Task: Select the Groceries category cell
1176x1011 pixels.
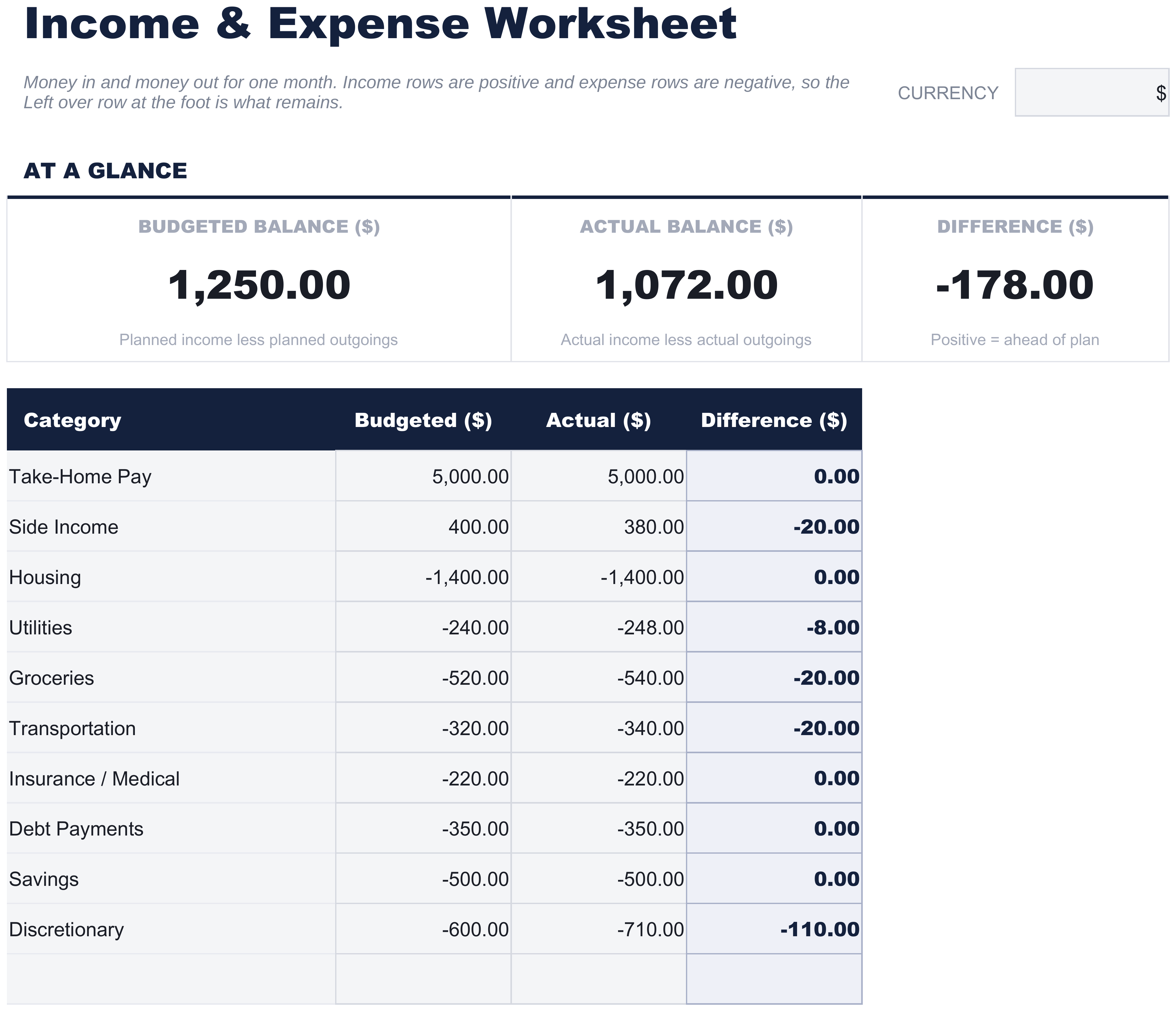Action: pyautogui.click(x=171, y=678)
